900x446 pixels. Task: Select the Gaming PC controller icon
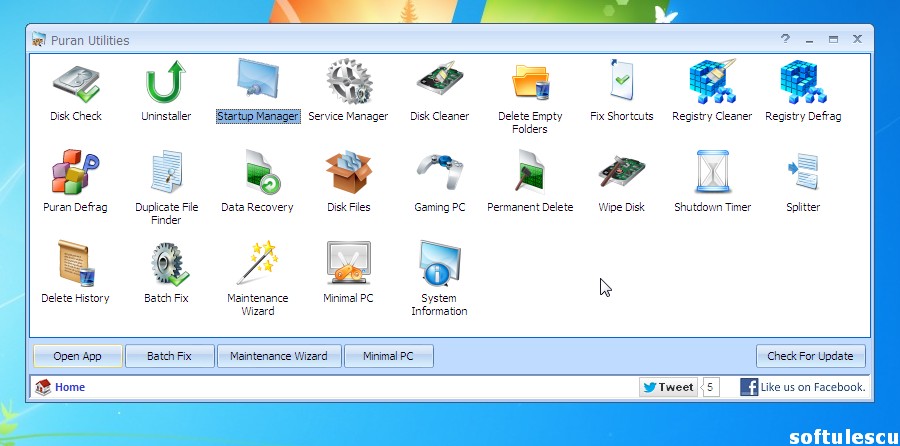tap(439, 171)
